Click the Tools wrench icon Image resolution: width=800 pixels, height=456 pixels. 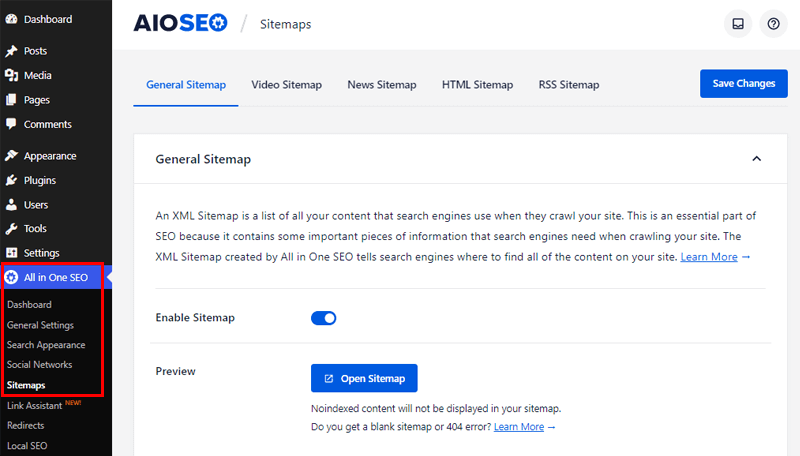11,229
